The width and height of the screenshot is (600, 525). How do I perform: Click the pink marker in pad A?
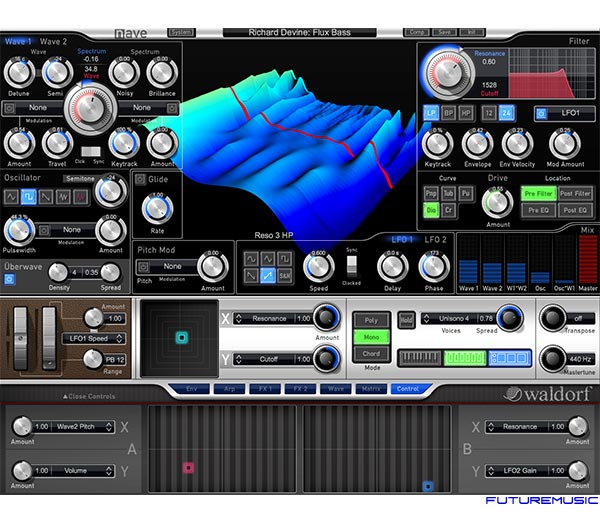tap(188, 468)
